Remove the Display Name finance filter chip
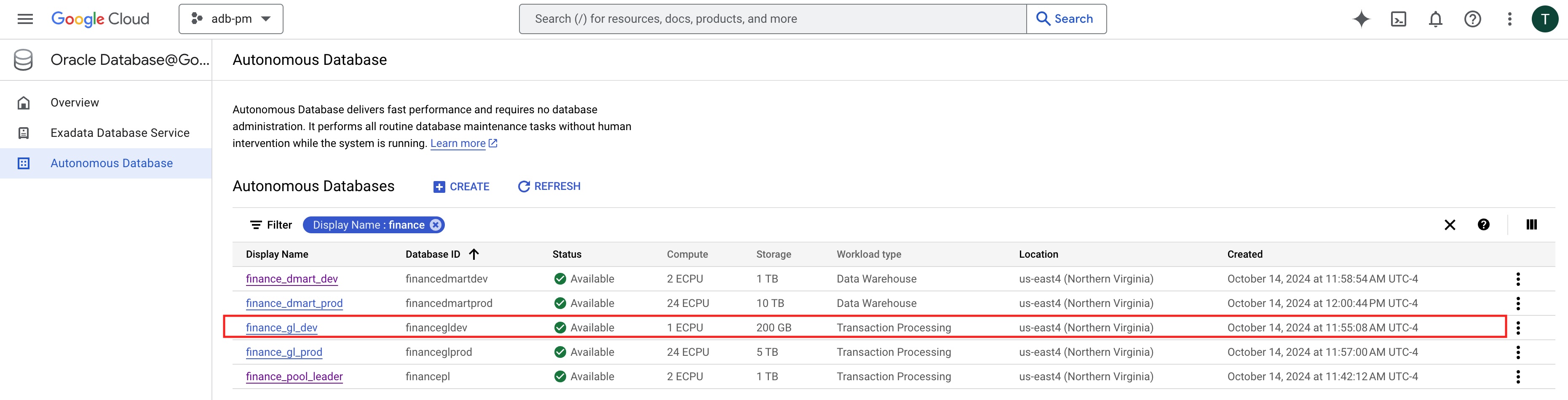This screenshot has height=400, width=1568. point(436,225)
